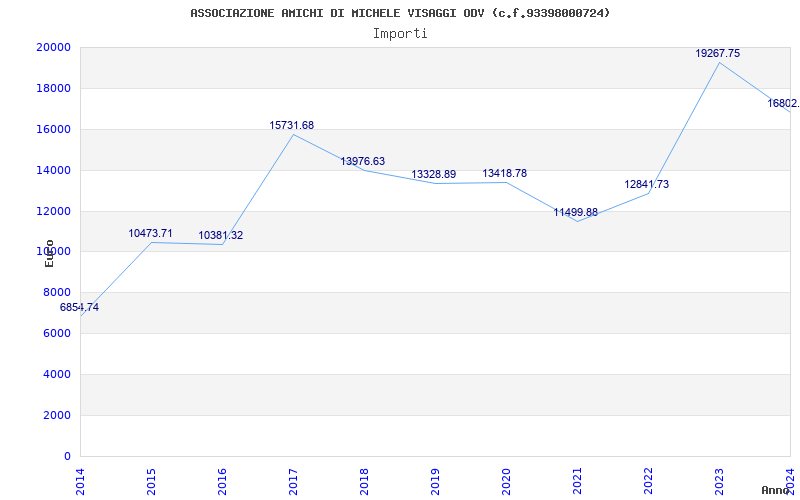Select the 13328.89 data label
The image size is (800, 500).
pos(434,174)
